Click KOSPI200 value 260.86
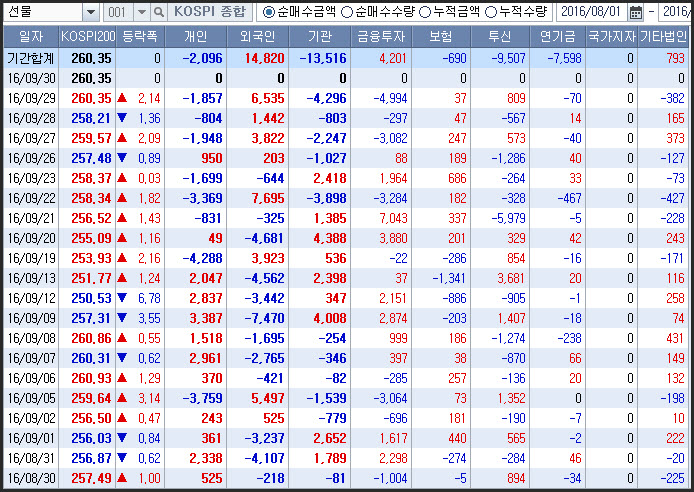The height and width of the screenshot is (492, 694). [92, 338]
